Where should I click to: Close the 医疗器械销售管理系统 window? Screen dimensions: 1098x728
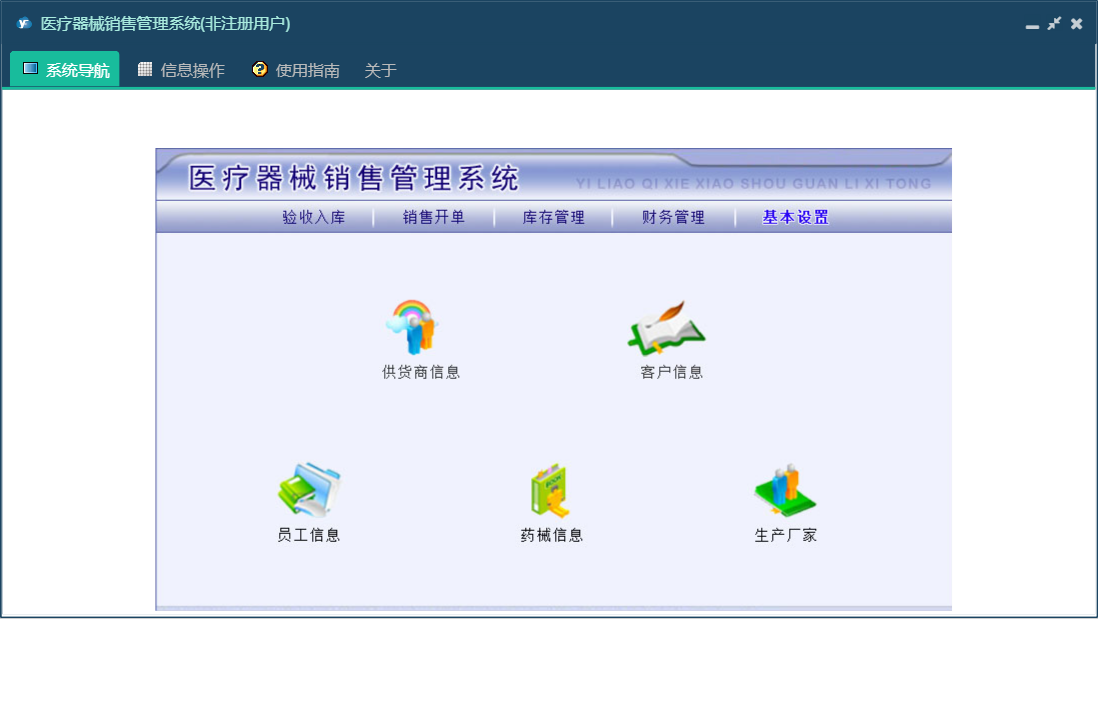(1077, 24)
